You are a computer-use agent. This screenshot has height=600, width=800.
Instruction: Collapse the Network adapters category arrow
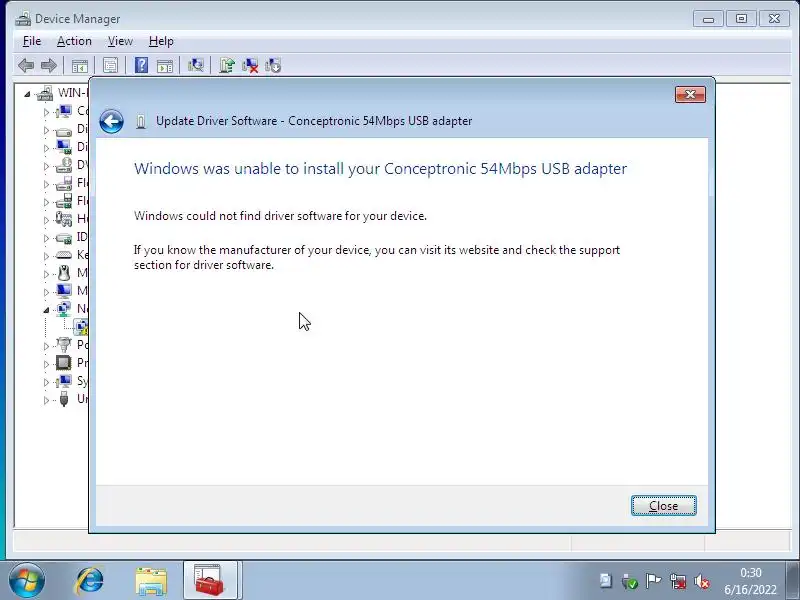coord(46,310)
